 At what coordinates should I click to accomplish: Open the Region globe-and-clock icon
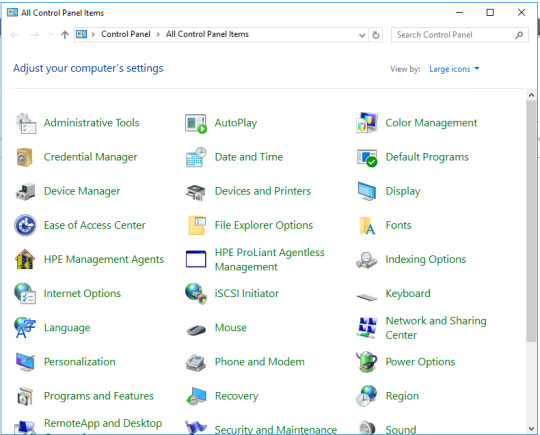366,396
